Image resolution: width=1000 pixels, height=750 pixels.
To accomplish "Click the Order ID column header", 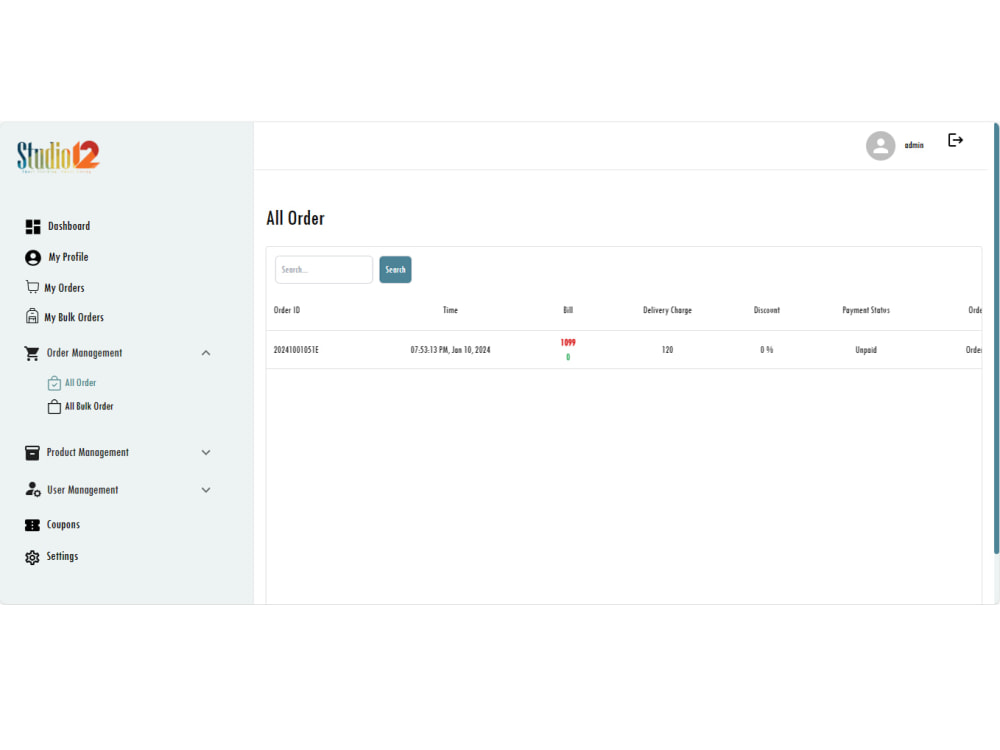I will tap(287, 310).
